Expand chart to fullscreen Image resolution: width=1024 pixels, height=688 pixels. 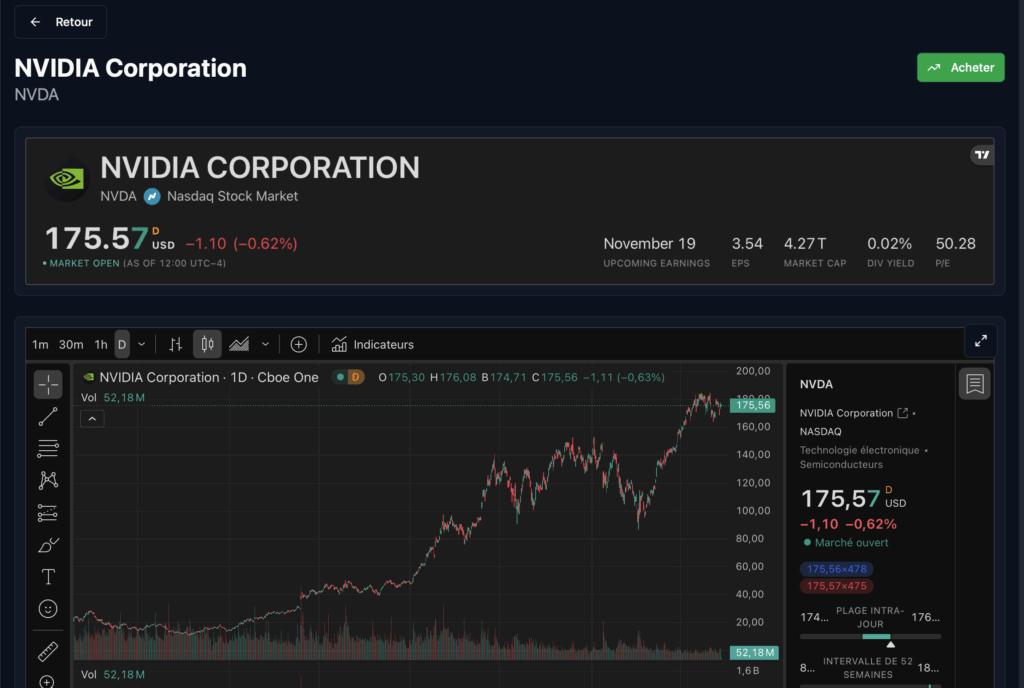tap(980, 341)
